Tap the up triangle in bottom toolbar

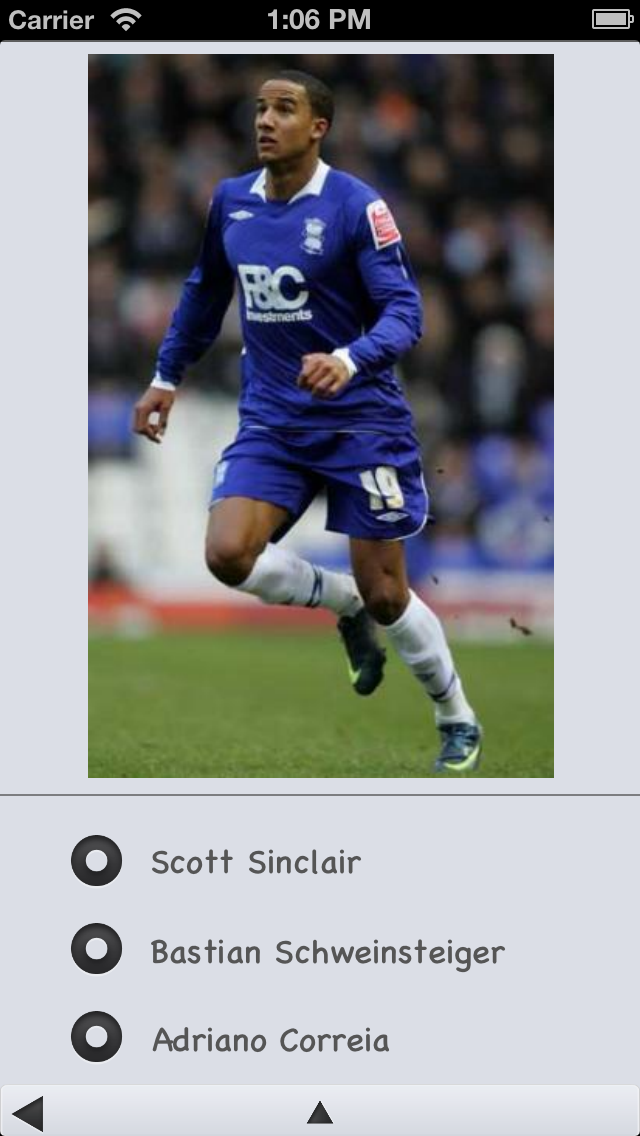320,1112
